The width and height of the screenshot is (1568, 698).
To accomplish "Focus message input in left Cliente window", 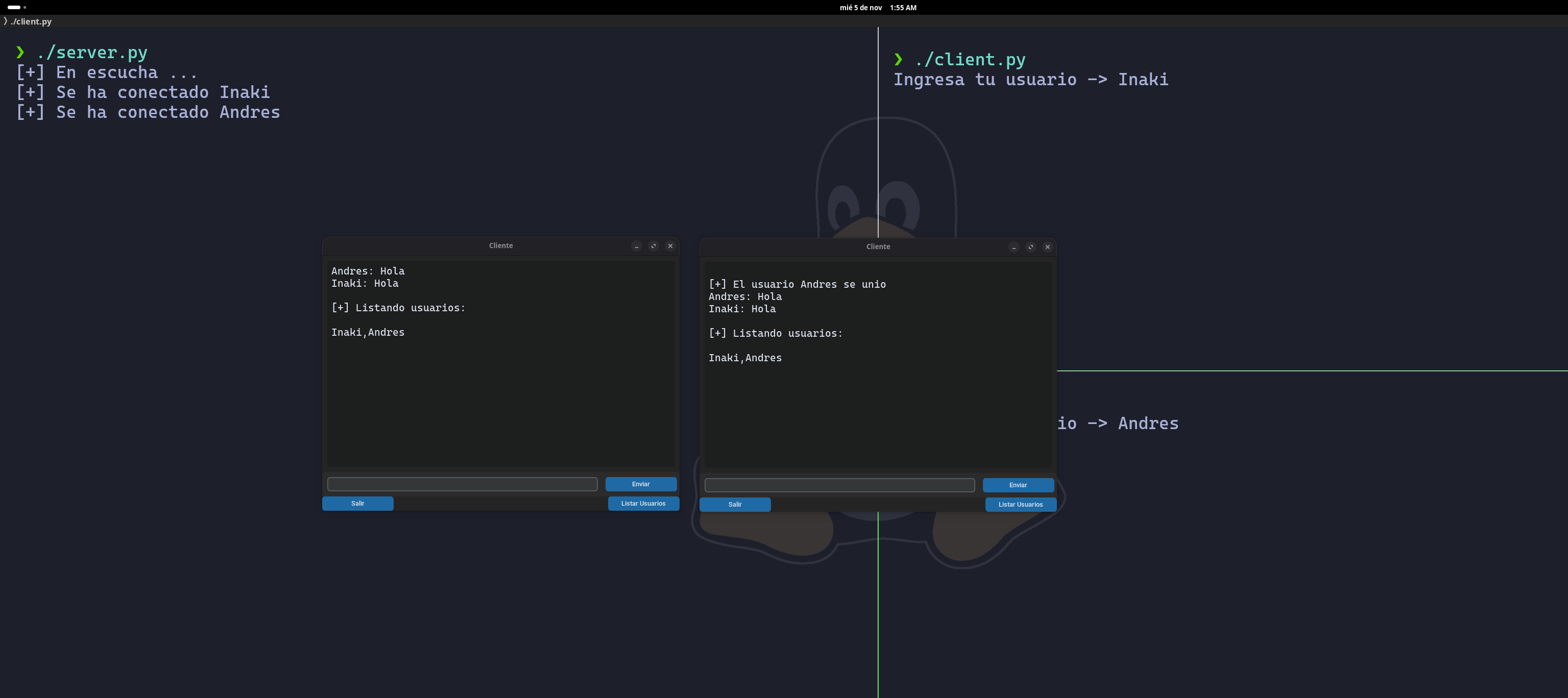I will tap(462, 484).
